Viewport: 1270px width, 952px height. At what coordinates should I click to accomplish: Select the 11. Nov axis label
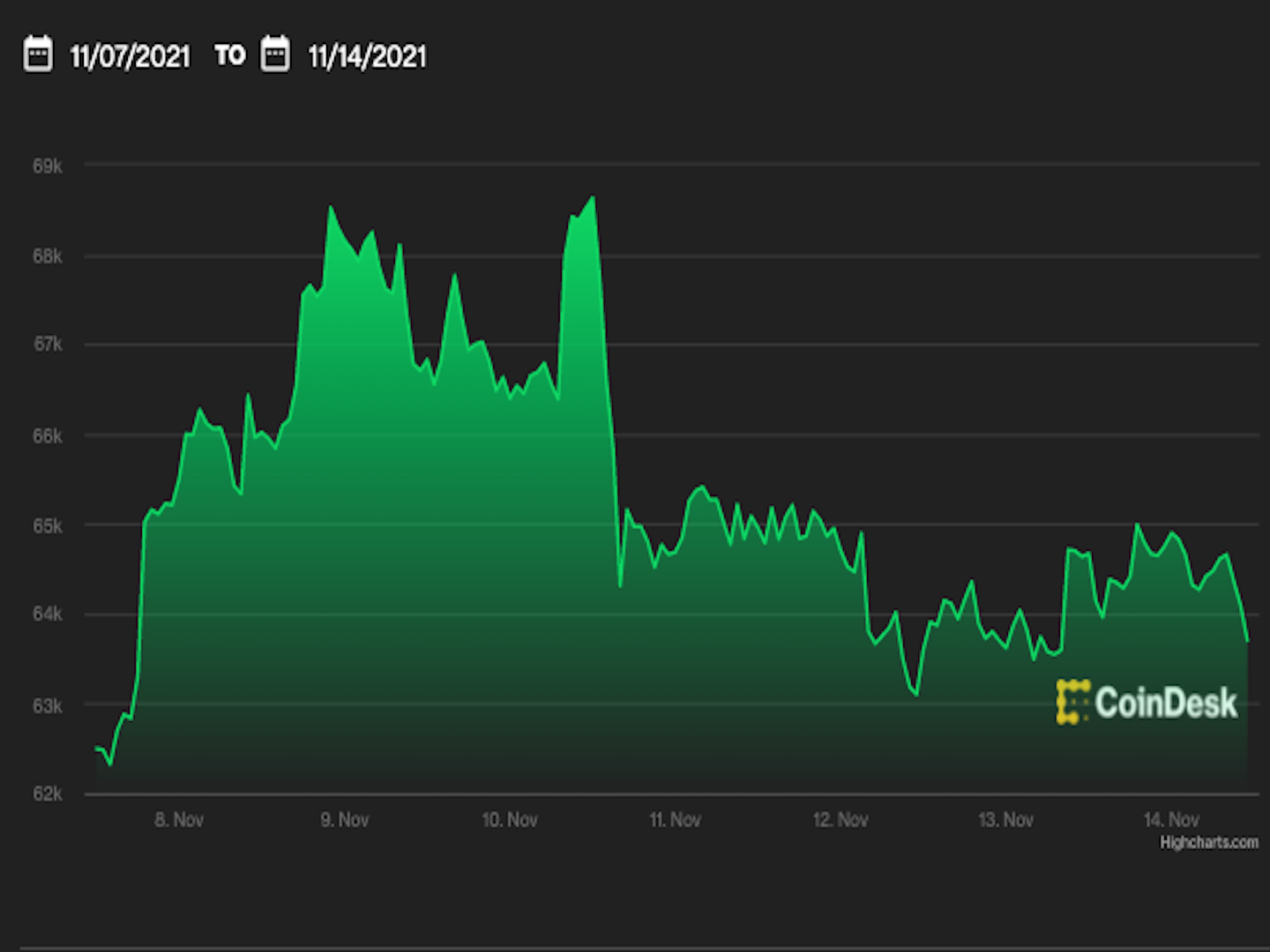[x=676, y=820]
